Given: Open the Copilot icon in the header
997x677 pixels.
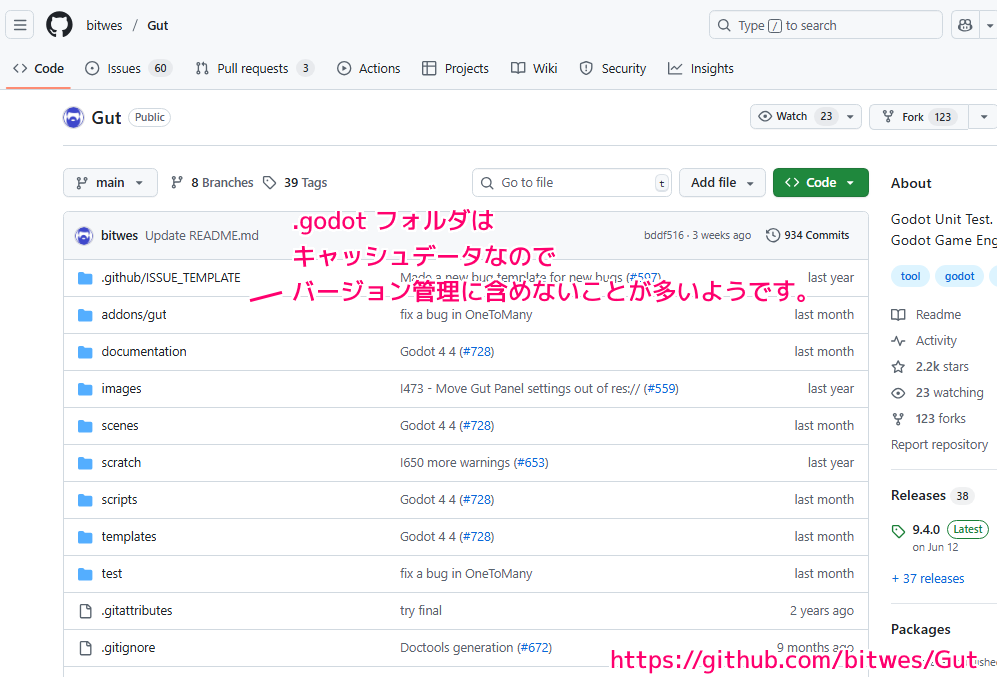Looking at the screenshot, I should pyautogui.click(x=964, y=24).
